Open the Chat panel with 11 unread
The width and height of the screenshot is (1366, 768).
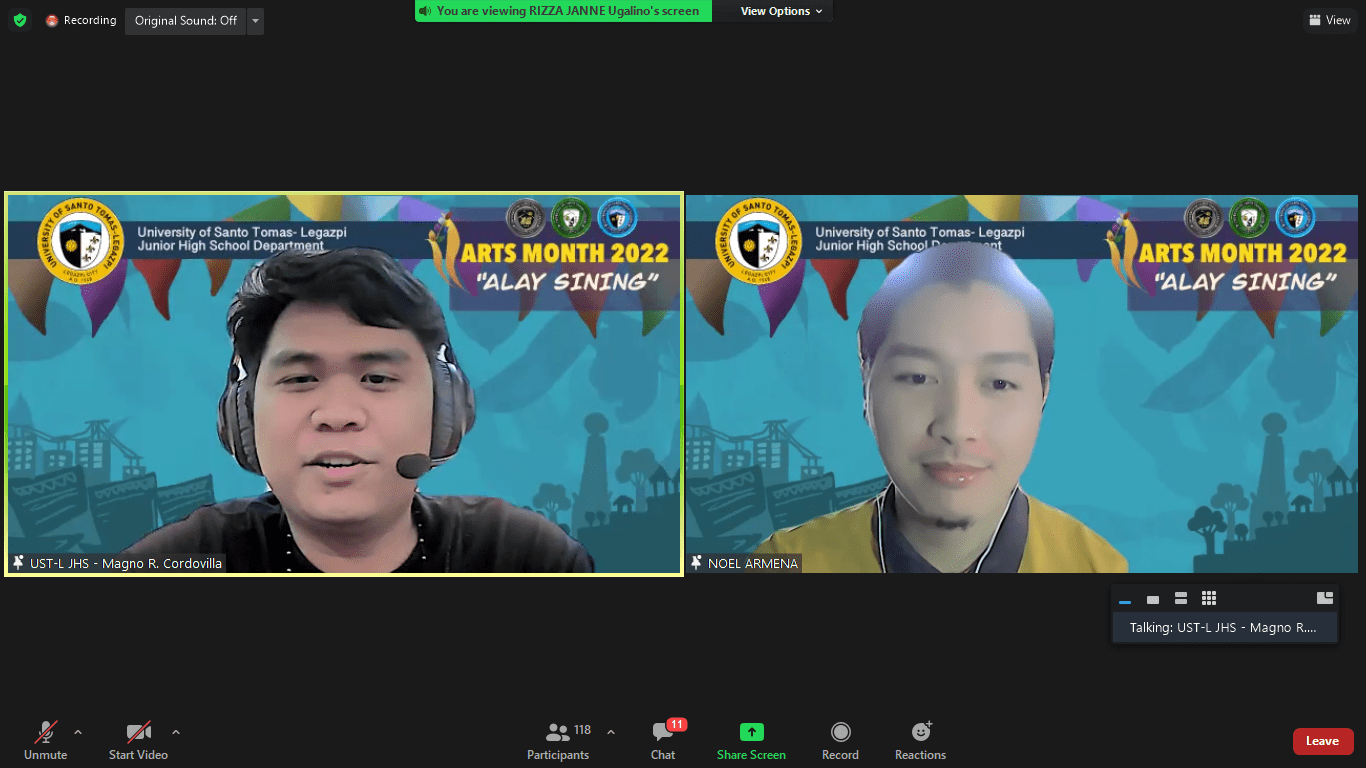point(663,740)
